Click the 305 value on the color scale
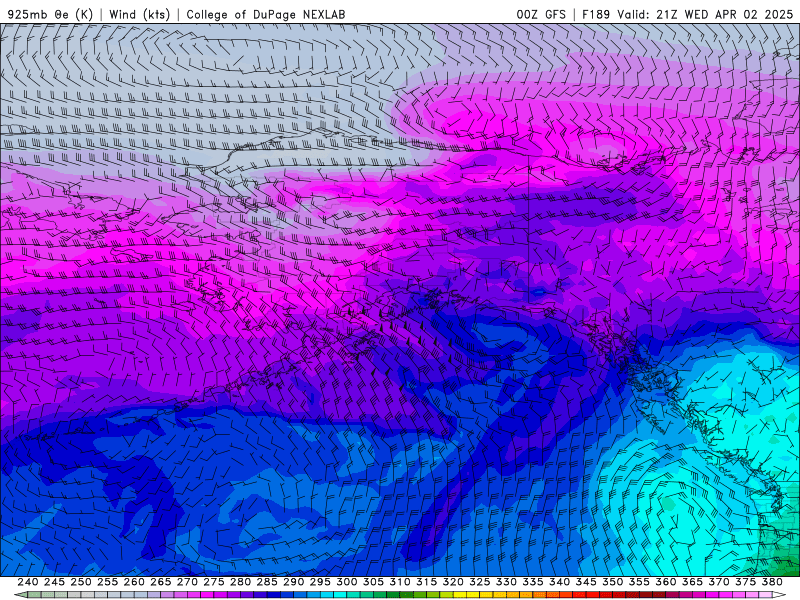This screenshot has width=800, height=600. tap(373, 582)
